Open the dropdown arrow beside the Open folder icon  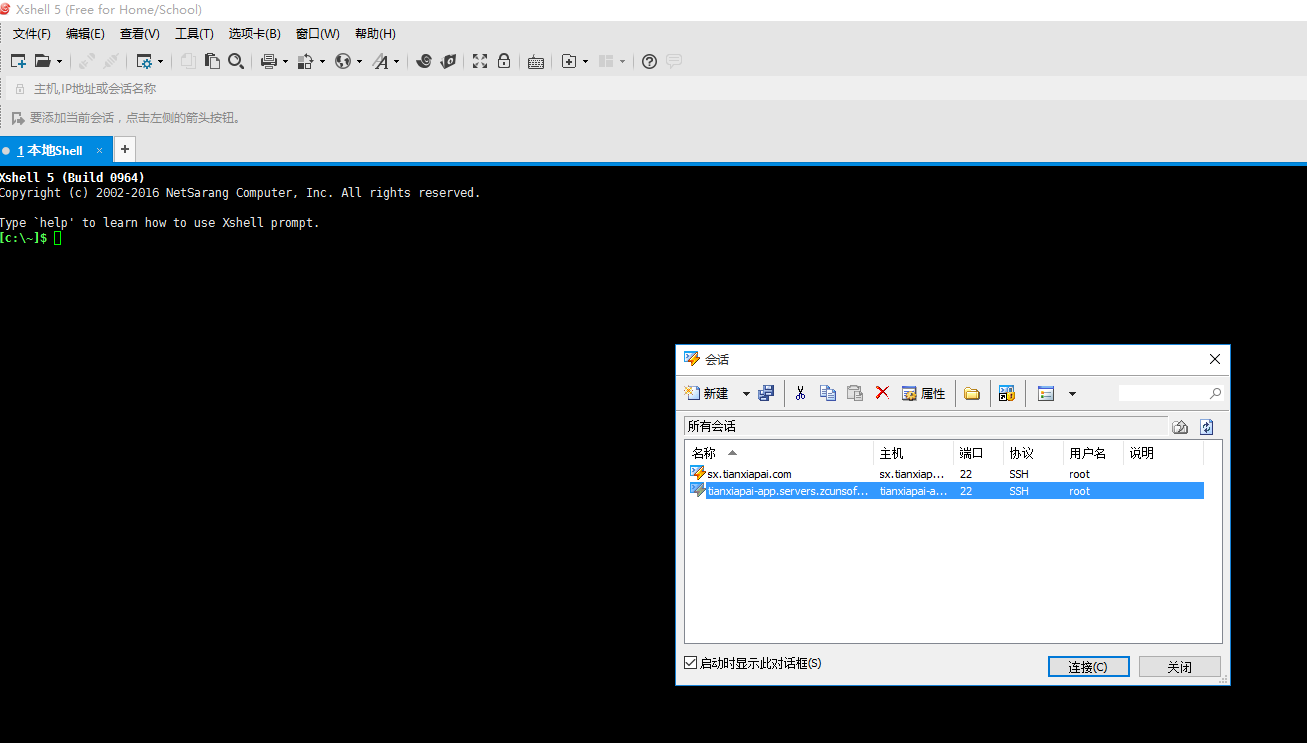59,62
